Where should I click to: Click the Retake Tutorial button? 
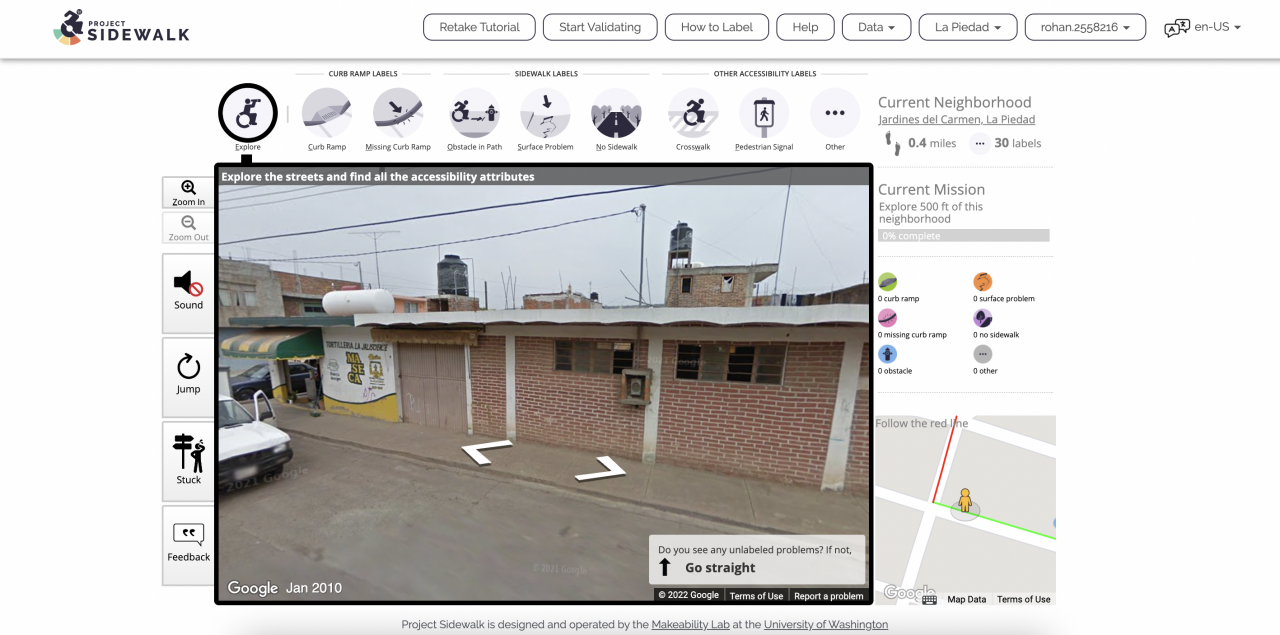click(479, 27)
